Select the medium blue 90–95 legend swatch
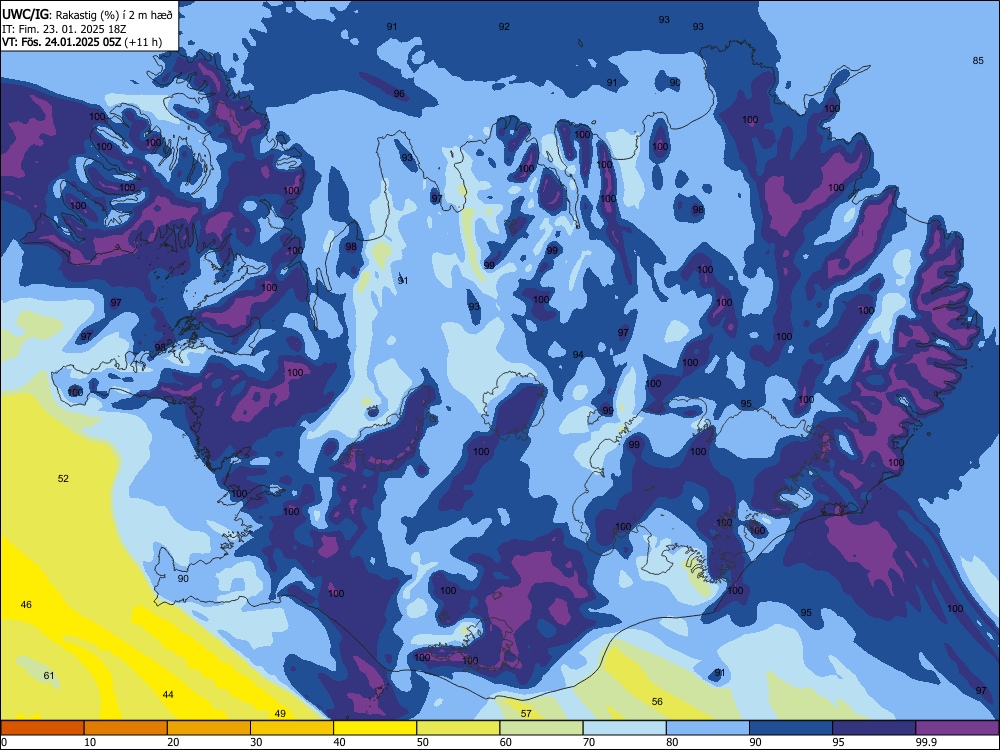The width and height of the screenshot is (1000, 750). point(791,728)
